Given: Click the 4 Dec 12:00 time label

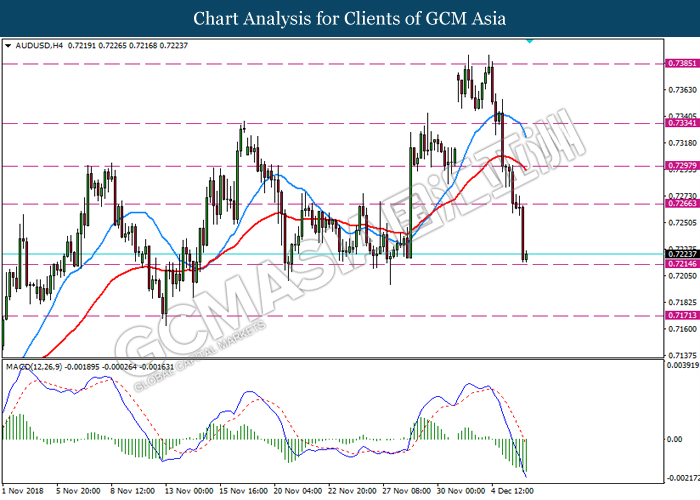Looking at the screenshot, I should pyautogui.click(x=512, y=491).
